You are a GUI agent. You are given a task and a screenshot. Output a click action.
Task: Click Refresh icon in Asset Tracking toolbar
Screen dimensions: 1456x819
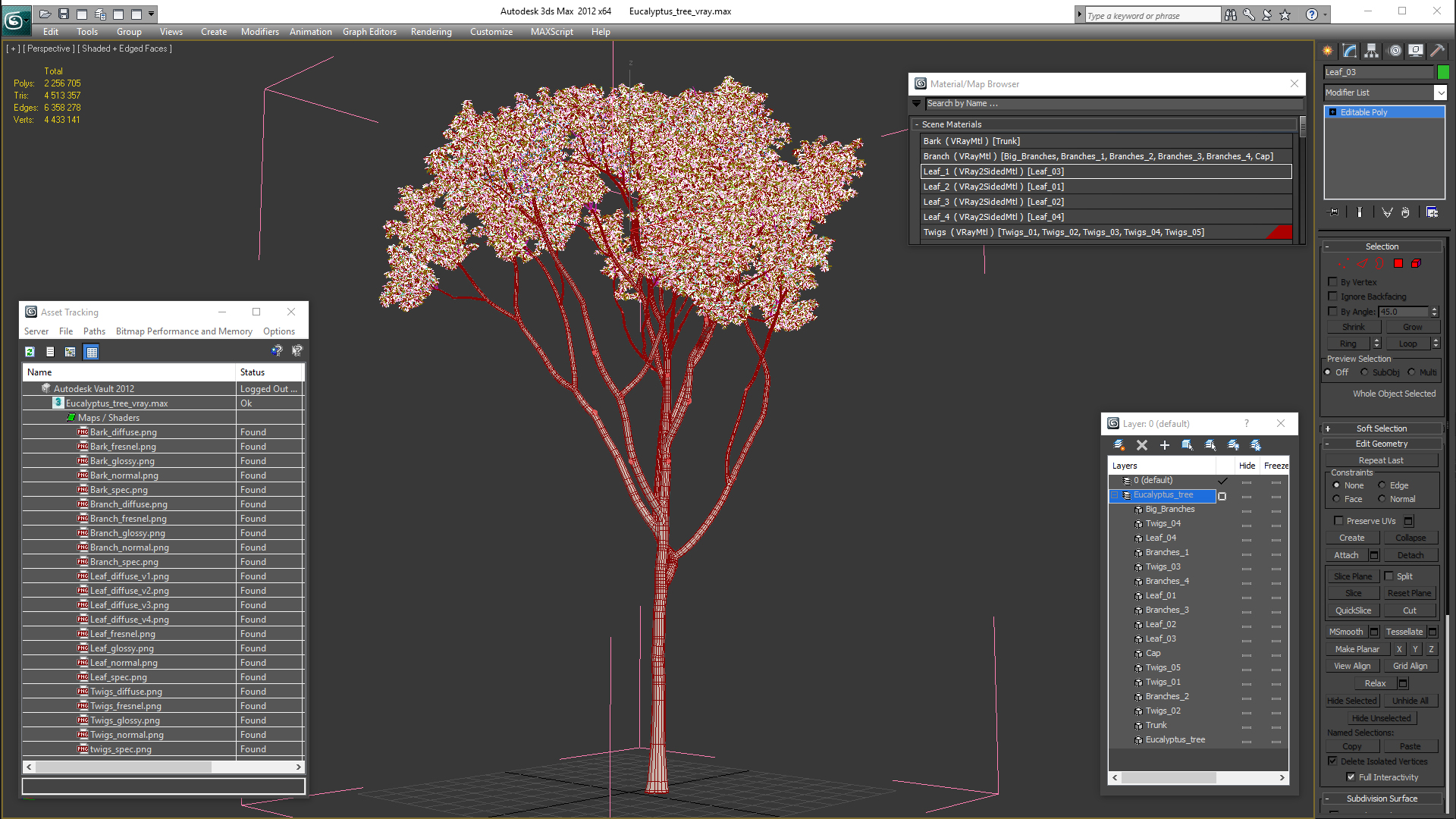click(x=30, y=352)
